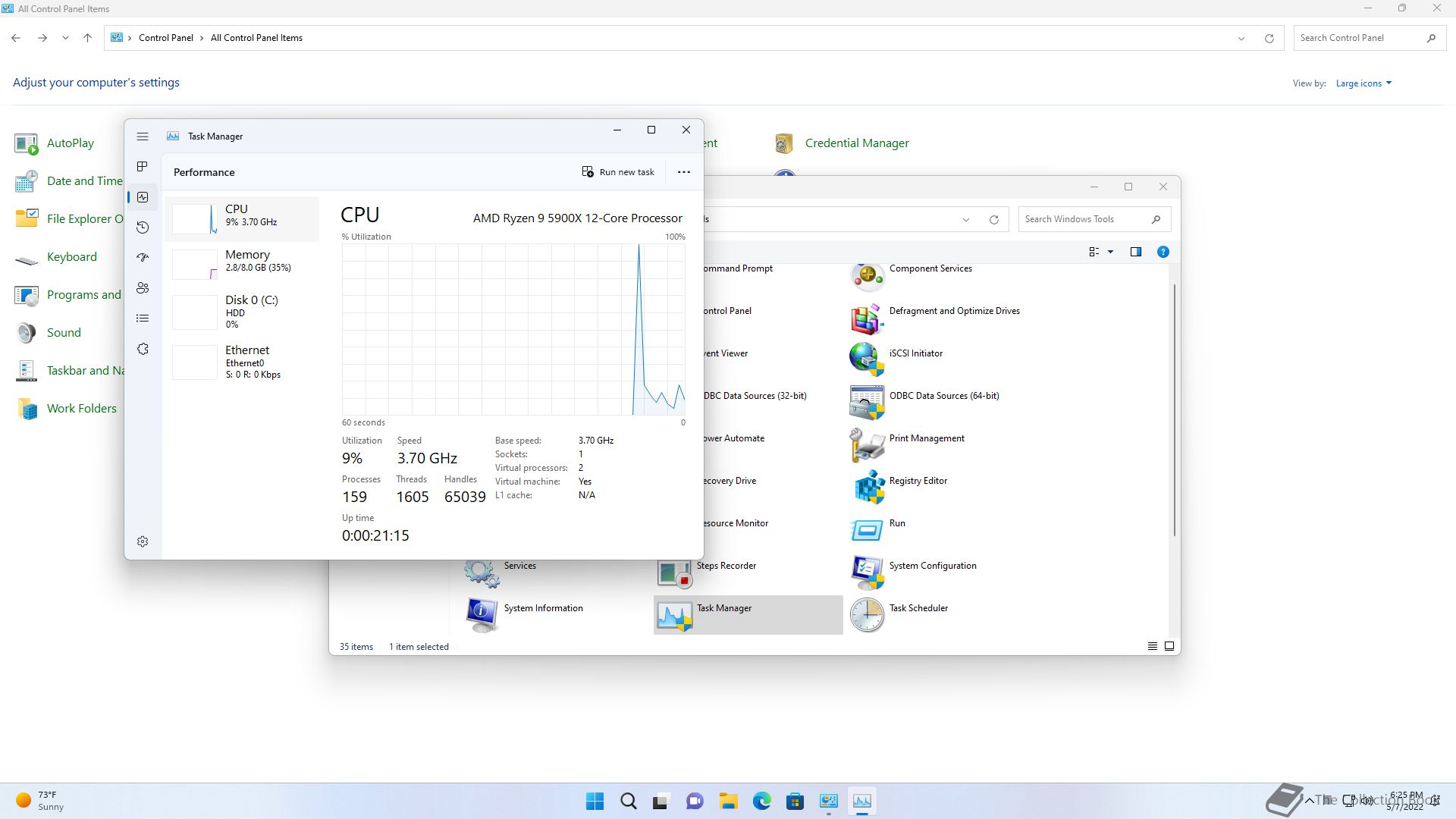This screenshot has width=1456, height=819.
Task: Open Work Folders in Control Panel
Action: click(66, 409)
